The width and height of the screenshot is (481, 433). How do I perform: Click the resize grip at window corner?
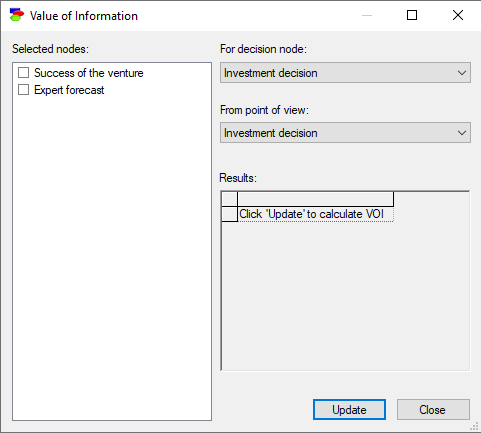[x=475, y=427]
